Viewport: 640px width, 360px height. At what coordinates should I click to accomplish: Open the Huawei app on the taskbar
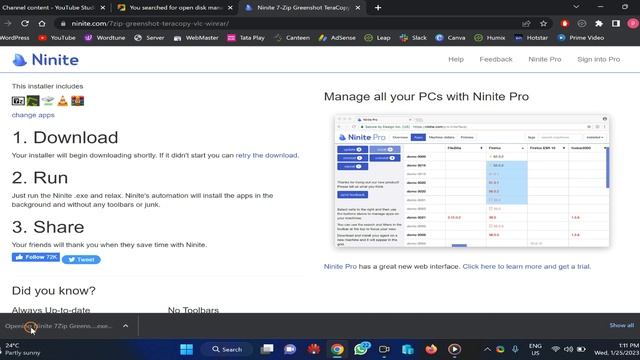pos(314,349)
